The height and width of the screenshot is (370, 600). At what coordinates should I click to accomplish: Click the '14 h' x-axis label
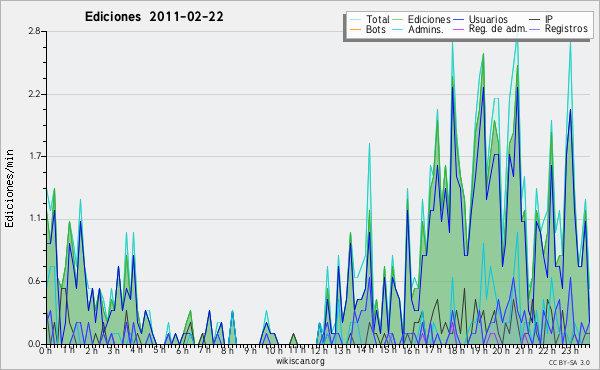point(365,350)
